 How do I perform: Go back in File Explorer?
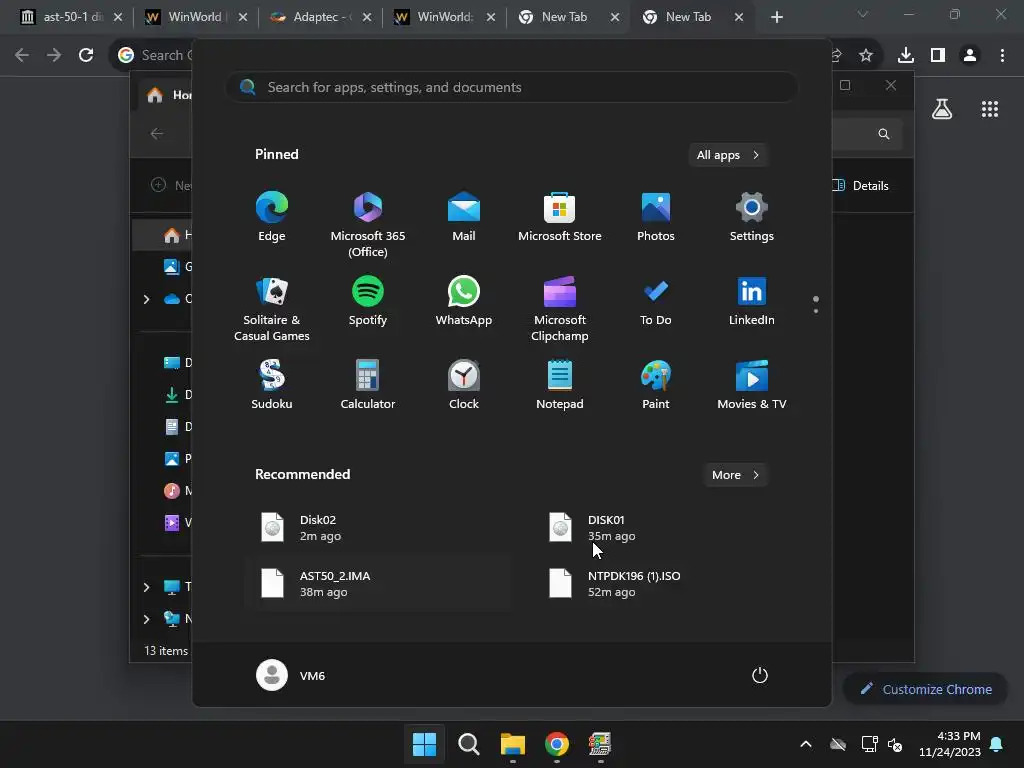click(157, 134)
